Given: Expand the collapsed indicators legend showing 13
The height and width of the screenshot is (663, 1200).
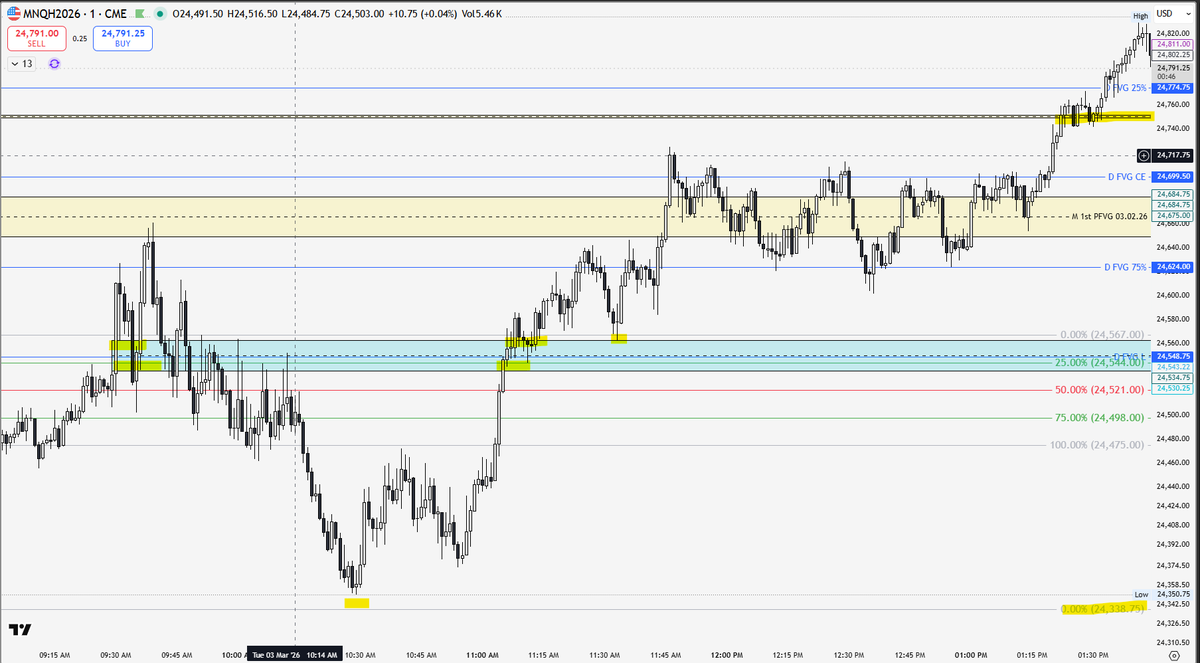Looking at the screenshot, I should [20, 63].
